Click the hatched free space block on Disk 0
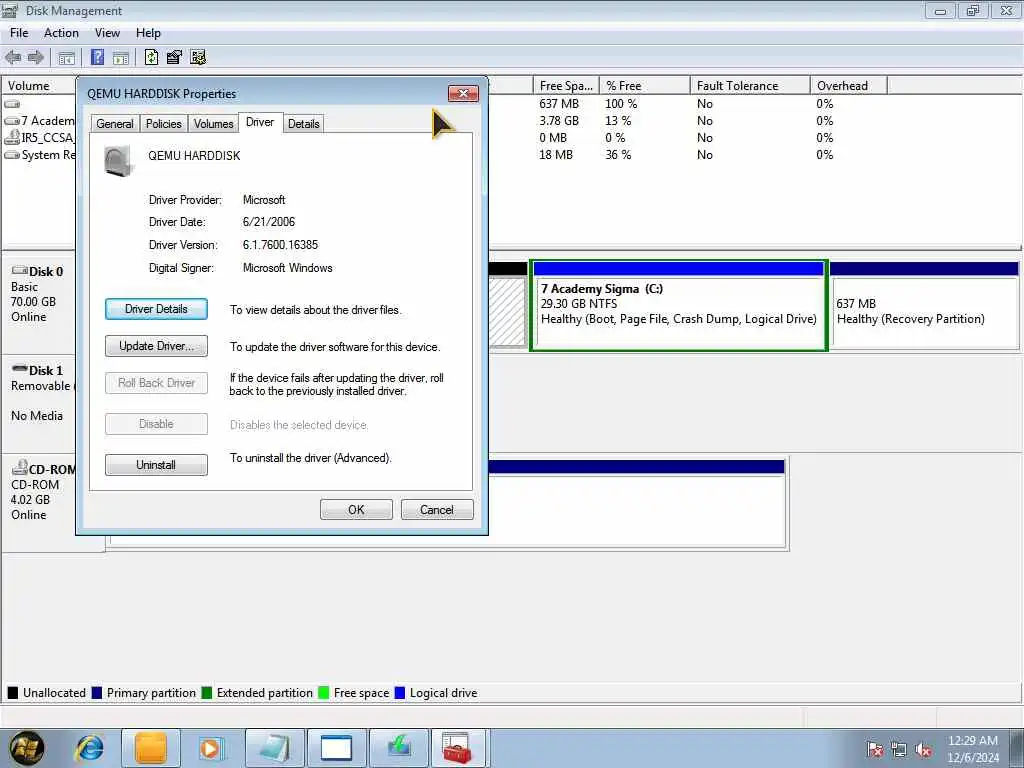 tap(507, 312)
